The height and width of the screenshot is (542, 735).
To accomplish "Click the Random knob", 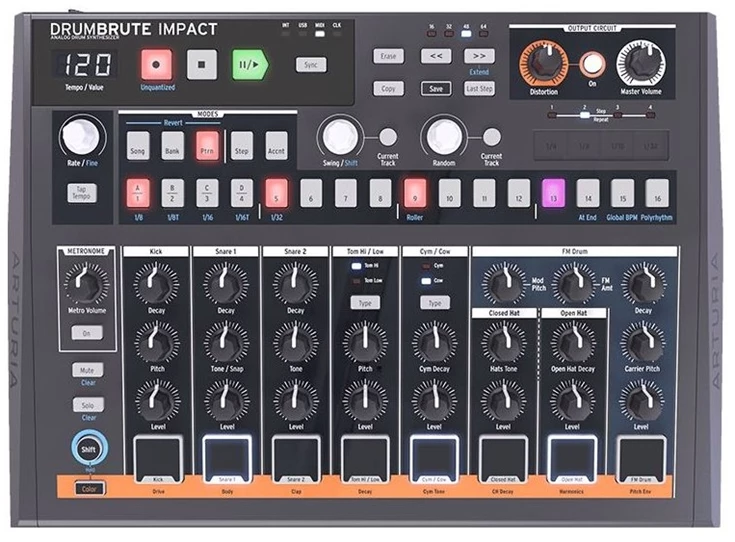I will coord(444,136).
